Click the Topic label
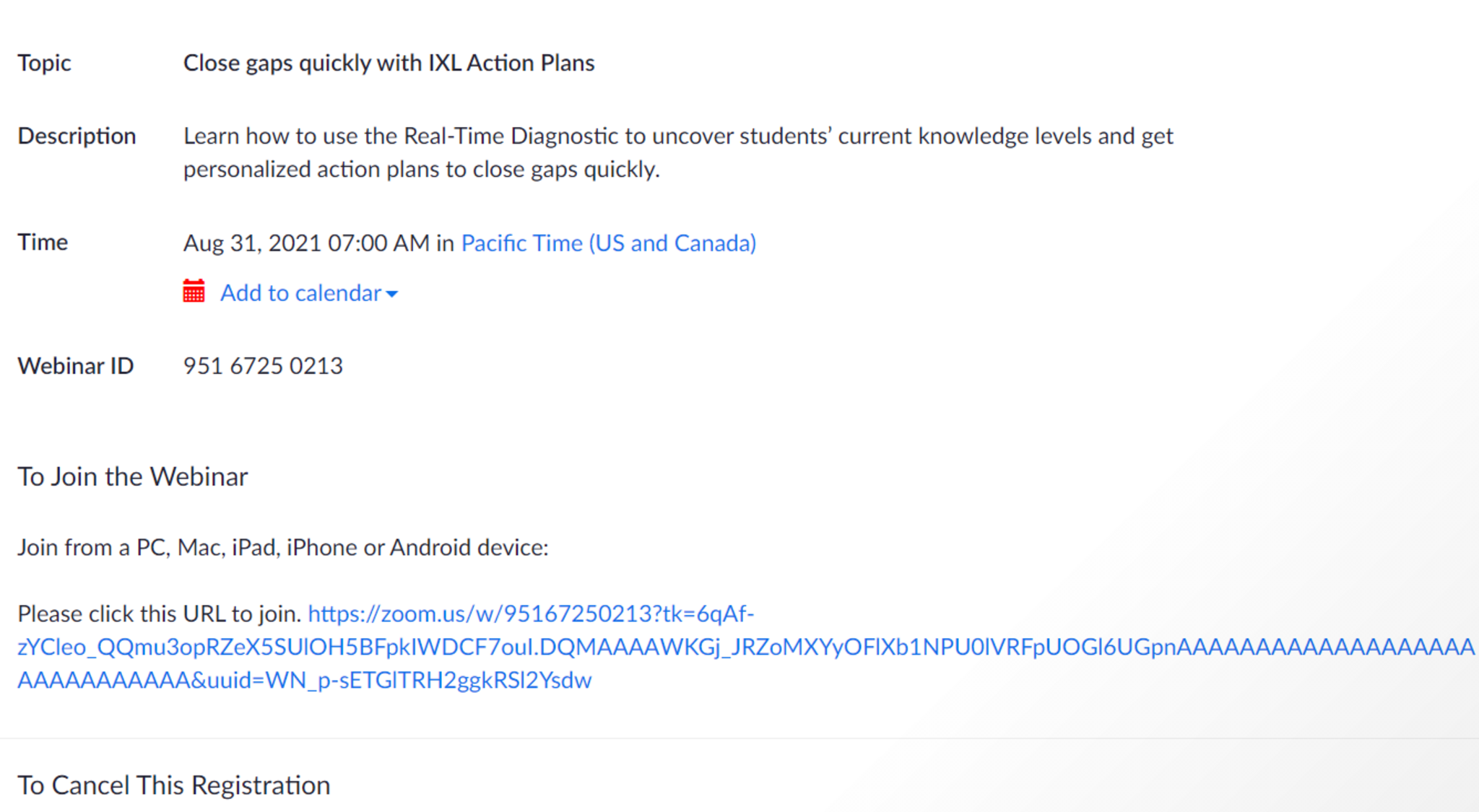1479x812 pixels. tap(44, 63)
